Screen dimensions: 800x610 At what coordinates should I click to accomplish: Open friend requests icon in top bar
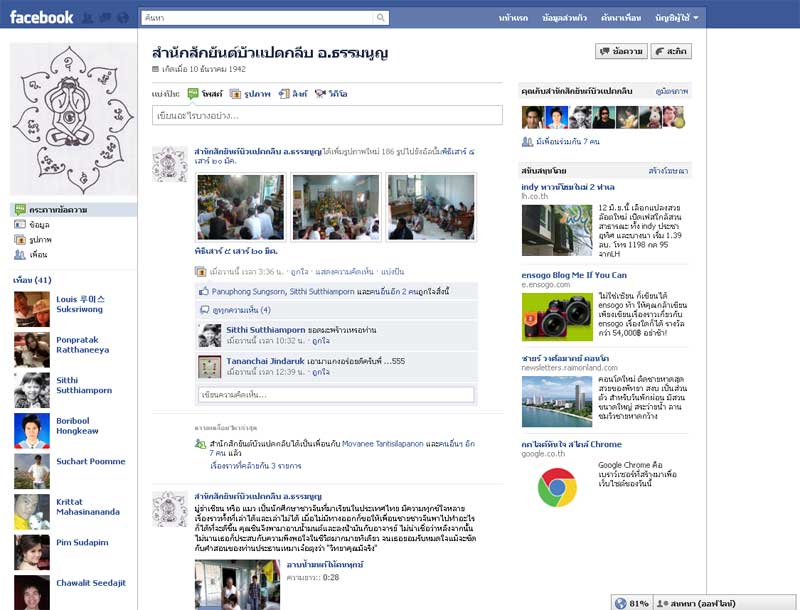tap(88, 18)
